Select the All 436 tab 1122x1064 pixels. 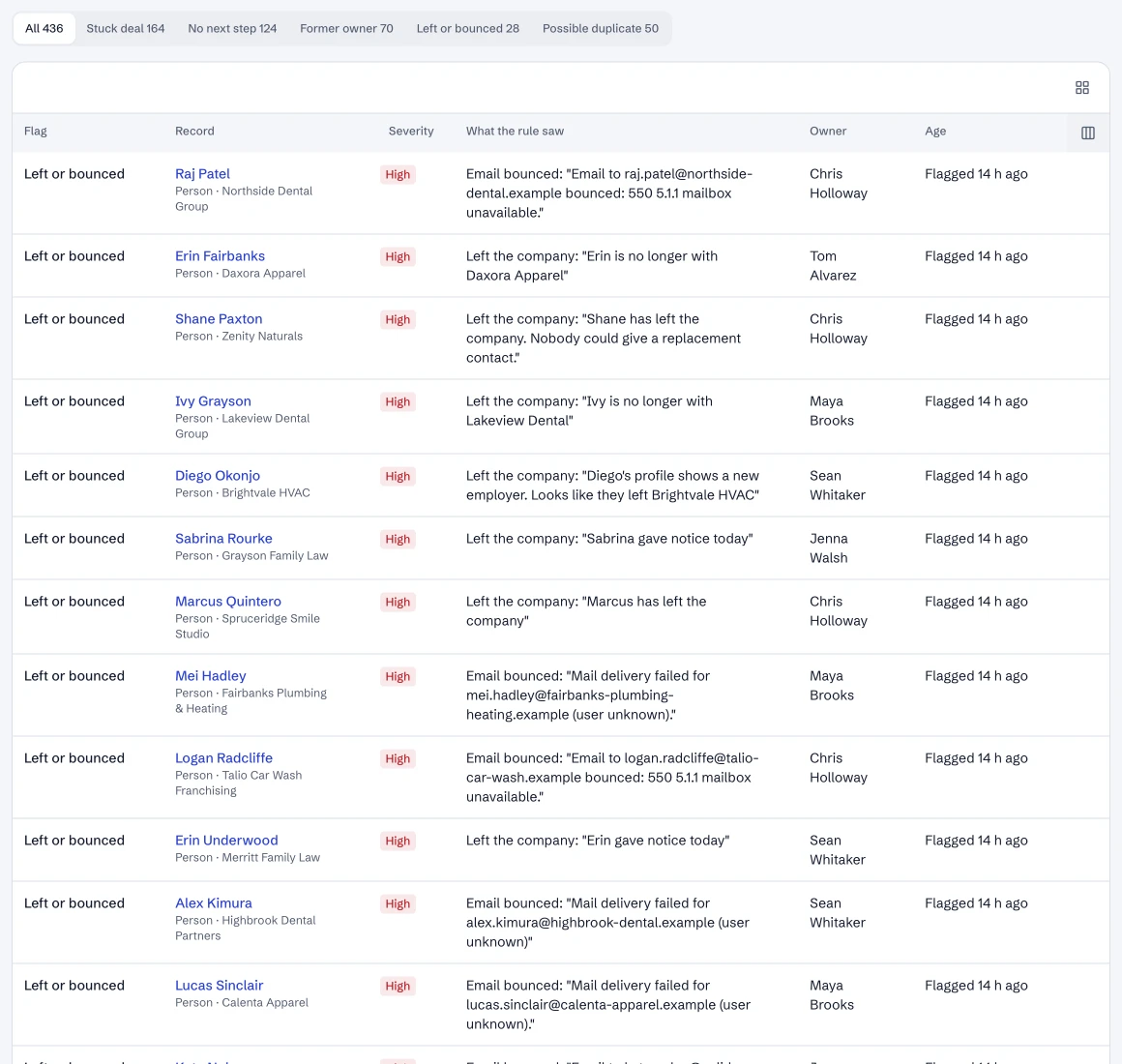(x=44, y=29)
